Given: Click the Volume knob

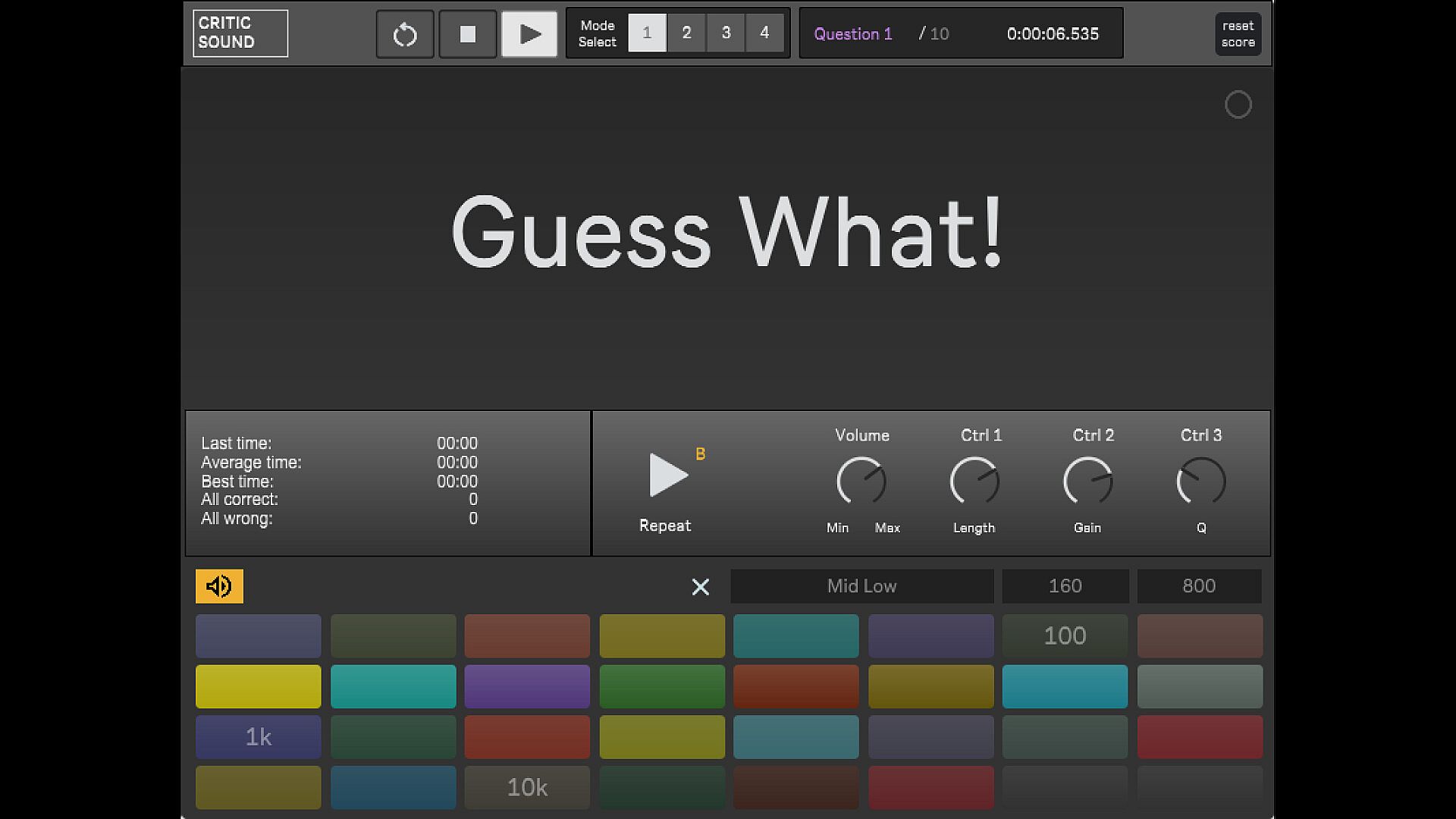Looking at the screenshot, I should [861, 481].
